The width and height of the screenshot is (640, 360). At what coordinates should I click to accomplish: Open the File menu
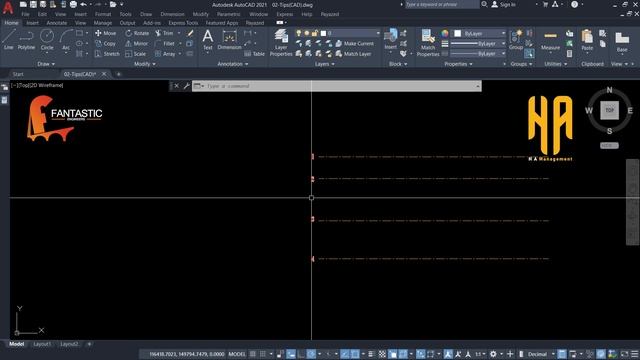click(x=25, y=14)
